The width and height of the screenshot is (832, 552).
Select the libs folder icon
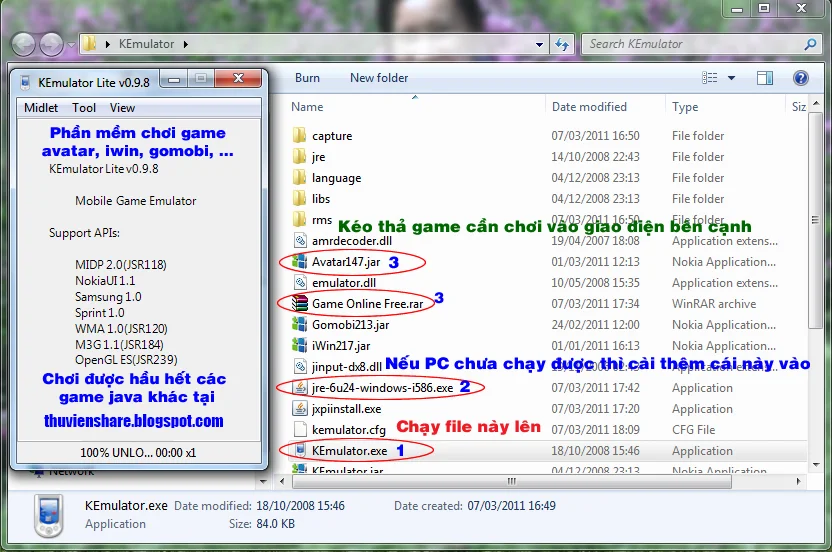point(299,199)
